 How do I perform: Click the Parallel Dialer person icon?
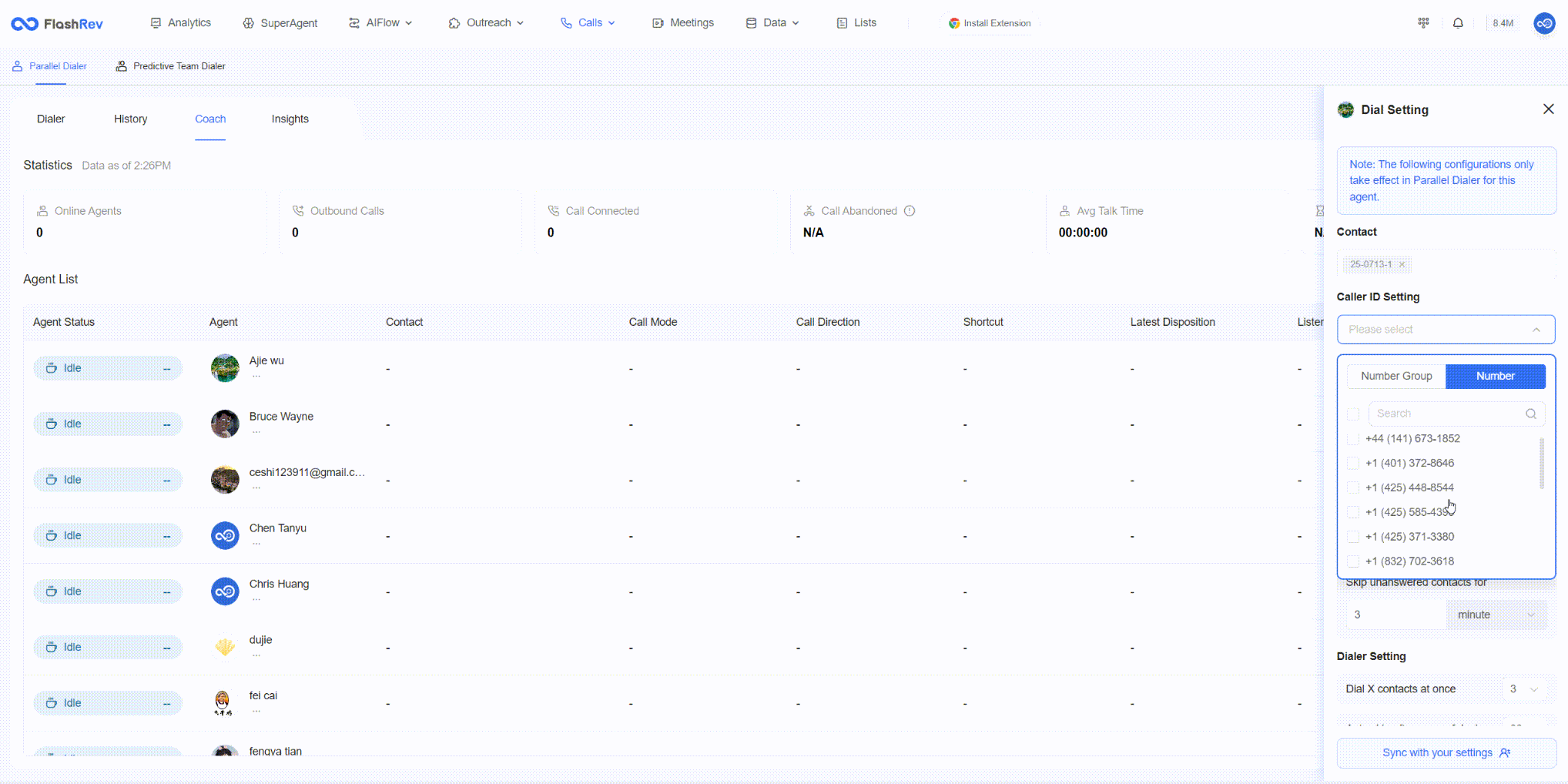(17, 66)
